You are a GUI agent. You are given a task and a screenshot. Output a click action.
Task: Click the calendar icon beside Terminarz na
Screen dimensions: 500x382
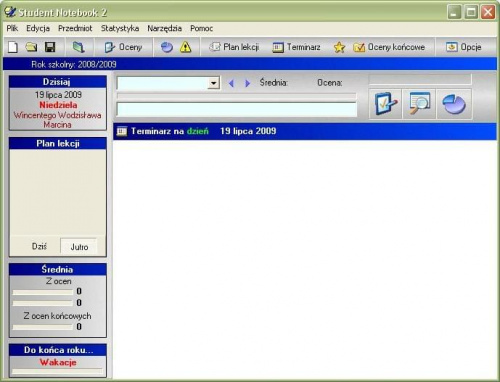tap(122, 131)
